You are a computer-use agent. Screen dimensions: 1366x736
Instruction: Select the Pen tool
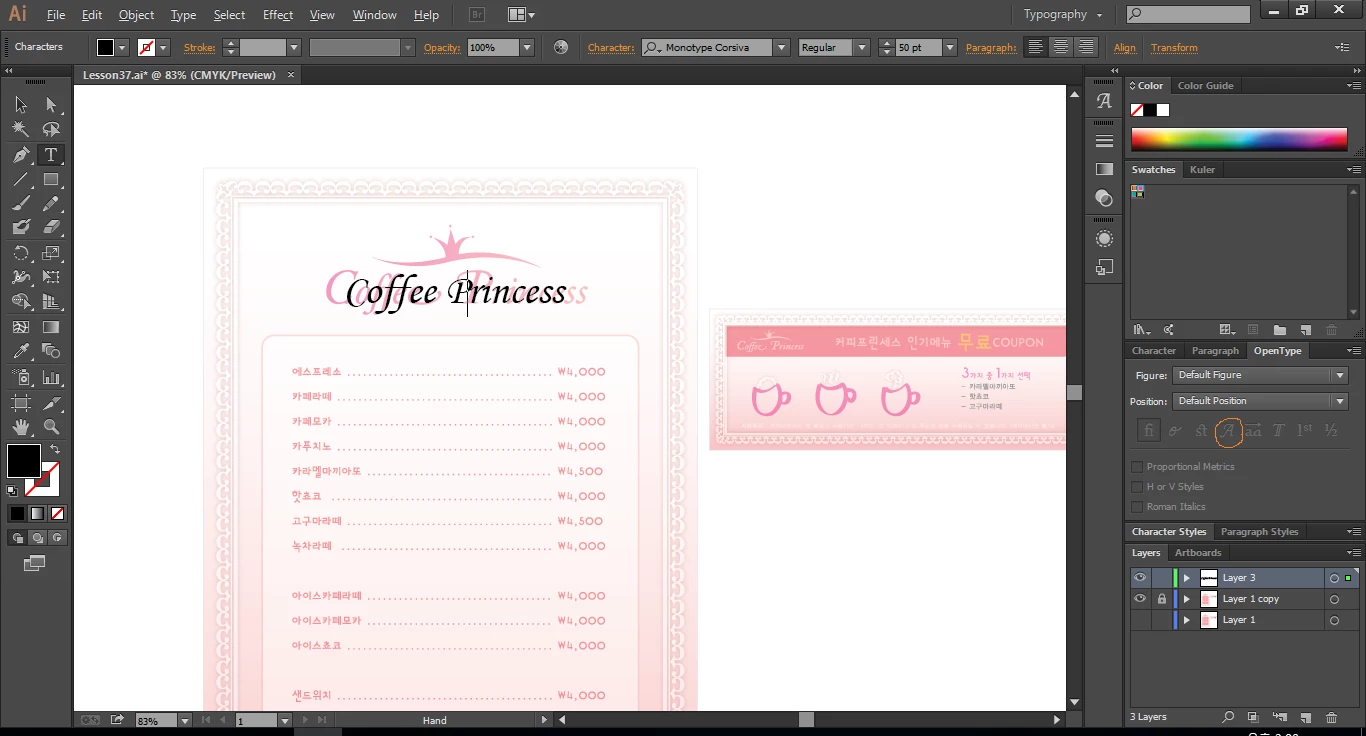click(21, 155)
